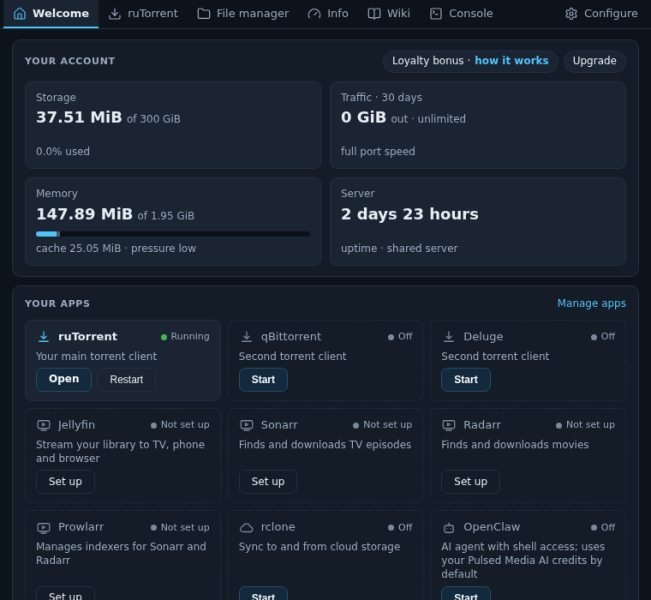The height and width of the screenshot is (600, 651).
Task: Click the '37.51 MiB' storage value
Action: (x=79, y=118)
